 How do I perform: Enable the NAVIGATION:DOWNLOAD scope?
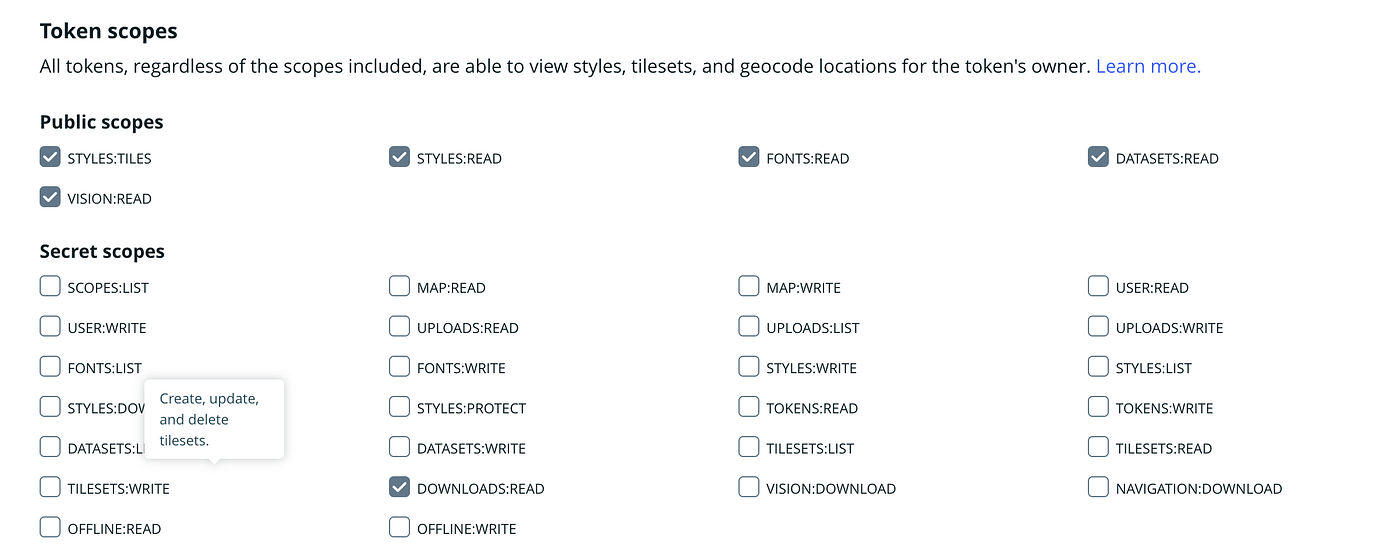tap(1098, 487)
